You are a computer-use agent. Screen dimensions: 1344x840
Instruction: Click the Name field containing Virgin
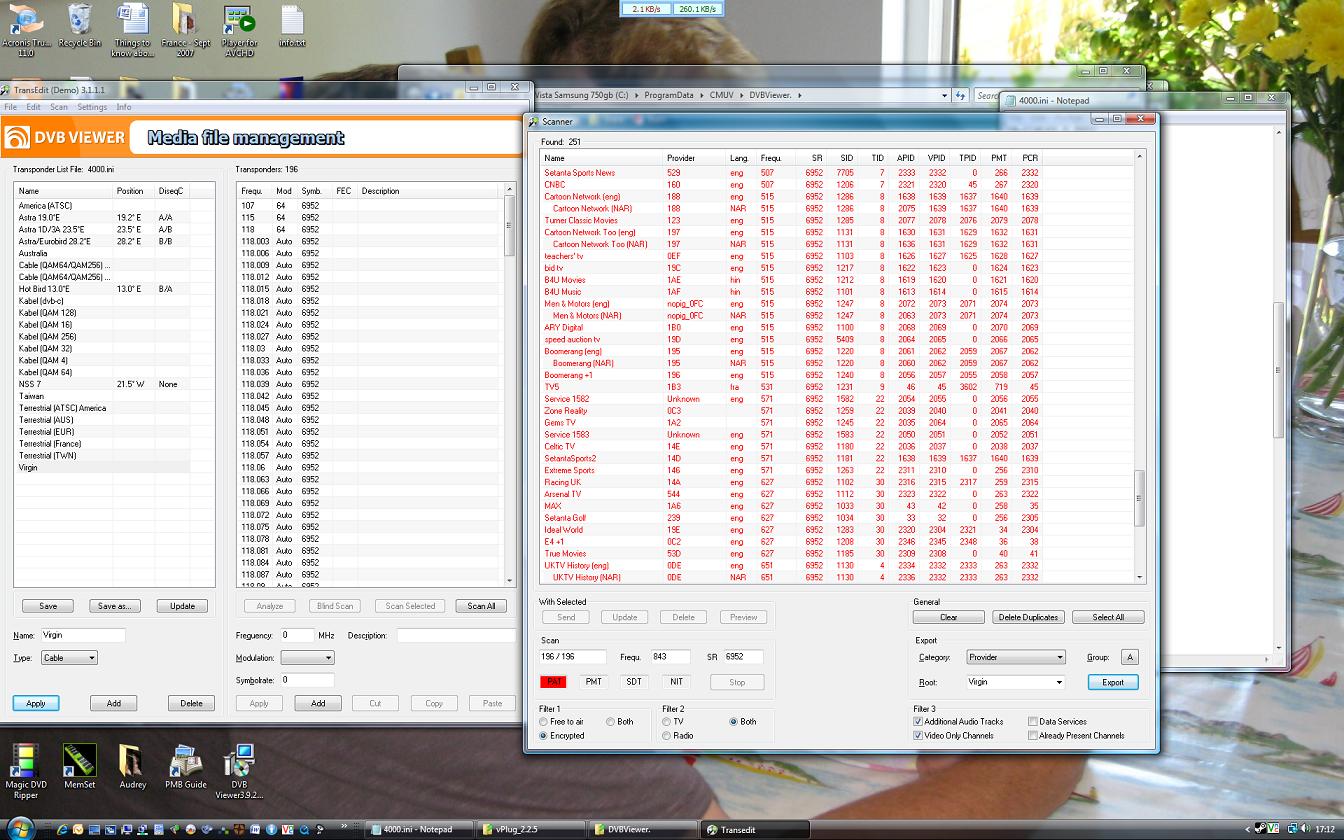click(83, 635)
